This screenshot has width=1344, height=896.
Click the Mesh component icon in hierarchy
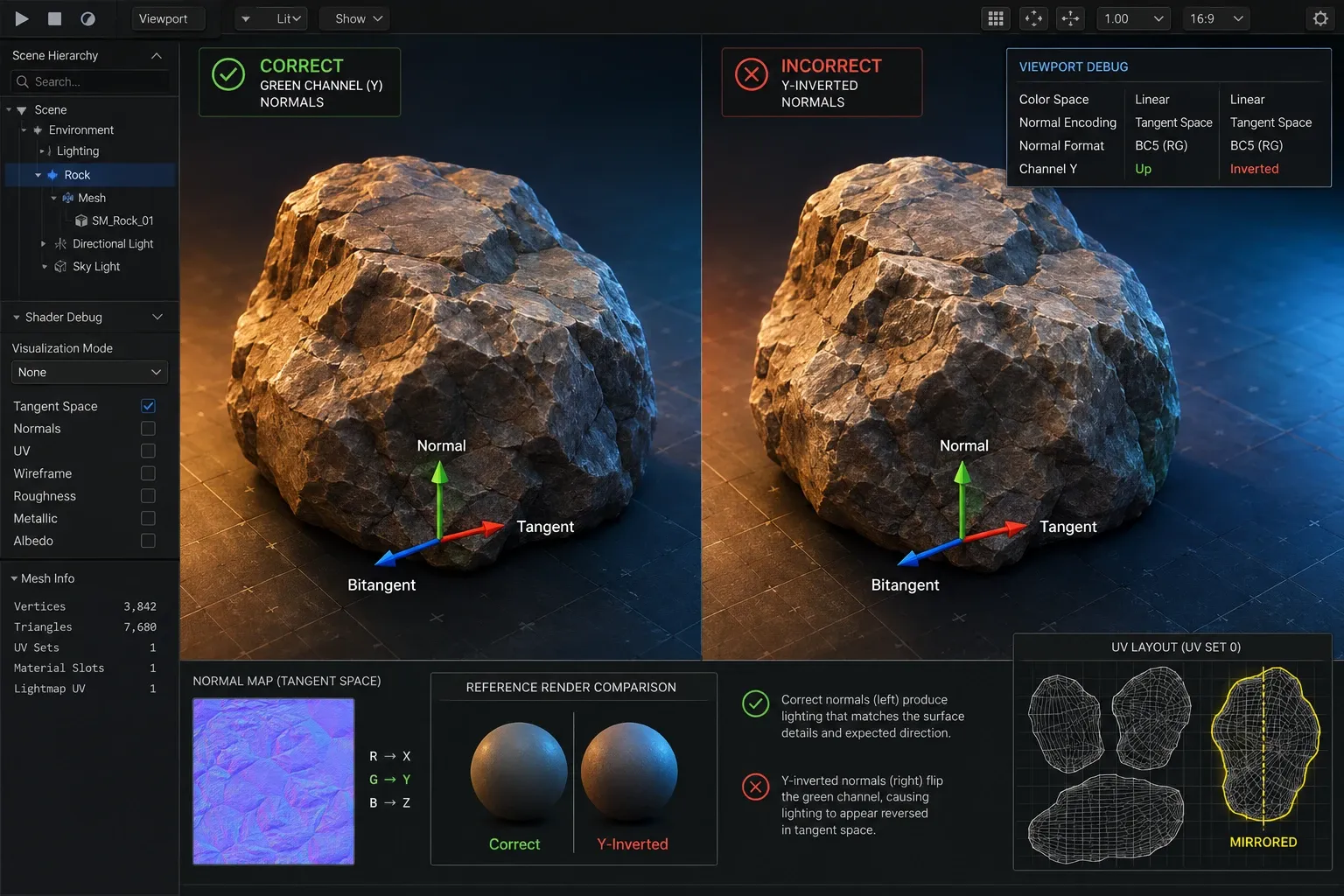[x=67, y=198]
